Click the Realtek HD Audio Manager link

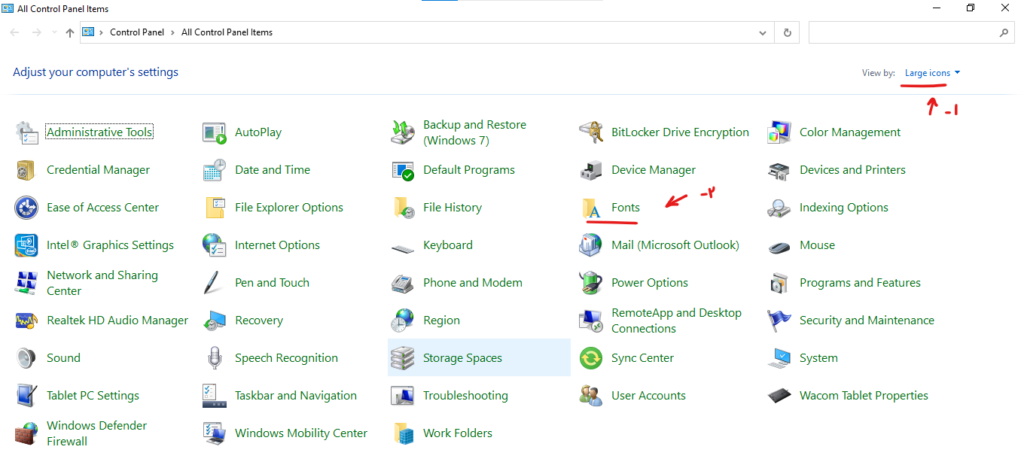click(118, 321)
